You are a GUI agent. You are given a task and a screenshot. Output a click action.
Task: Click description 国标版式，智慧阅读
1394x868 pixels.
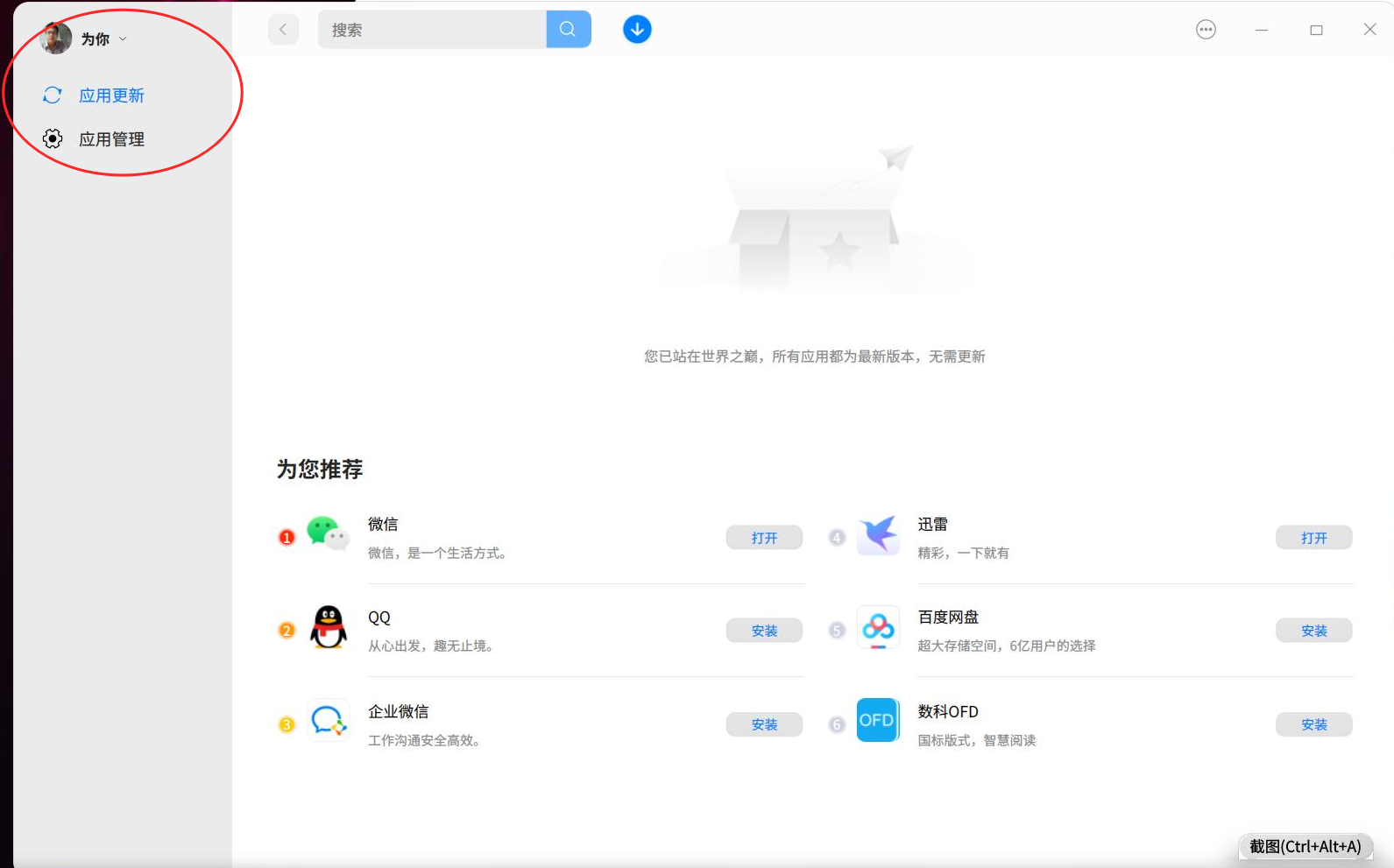click(x=977, y=741)
